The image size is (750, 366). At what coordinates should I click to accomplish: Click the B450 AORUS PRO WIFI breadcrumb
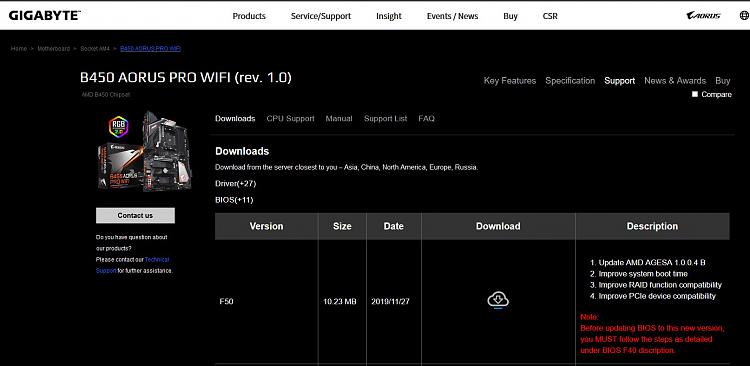coord(151,49)
